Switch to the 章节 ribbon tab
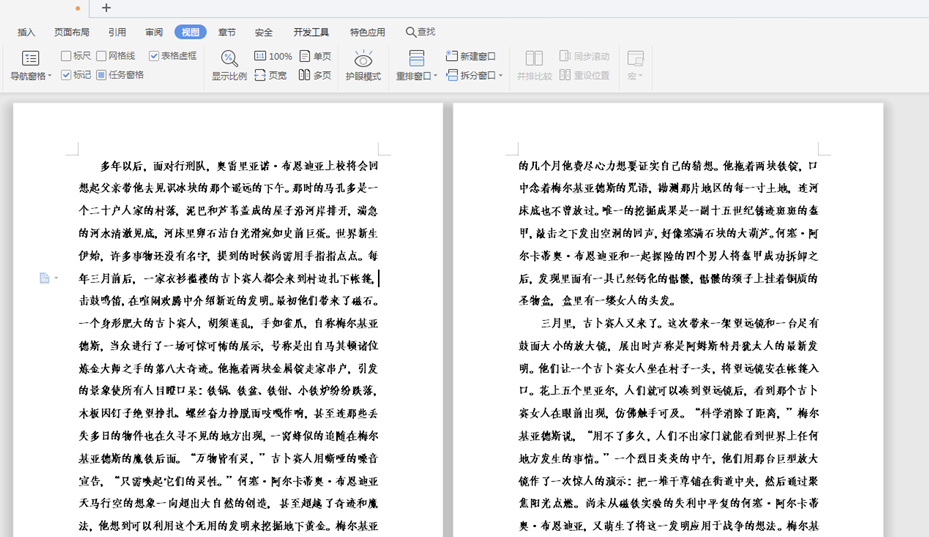The height and width of the screenshot is (537, 929). 227,32
